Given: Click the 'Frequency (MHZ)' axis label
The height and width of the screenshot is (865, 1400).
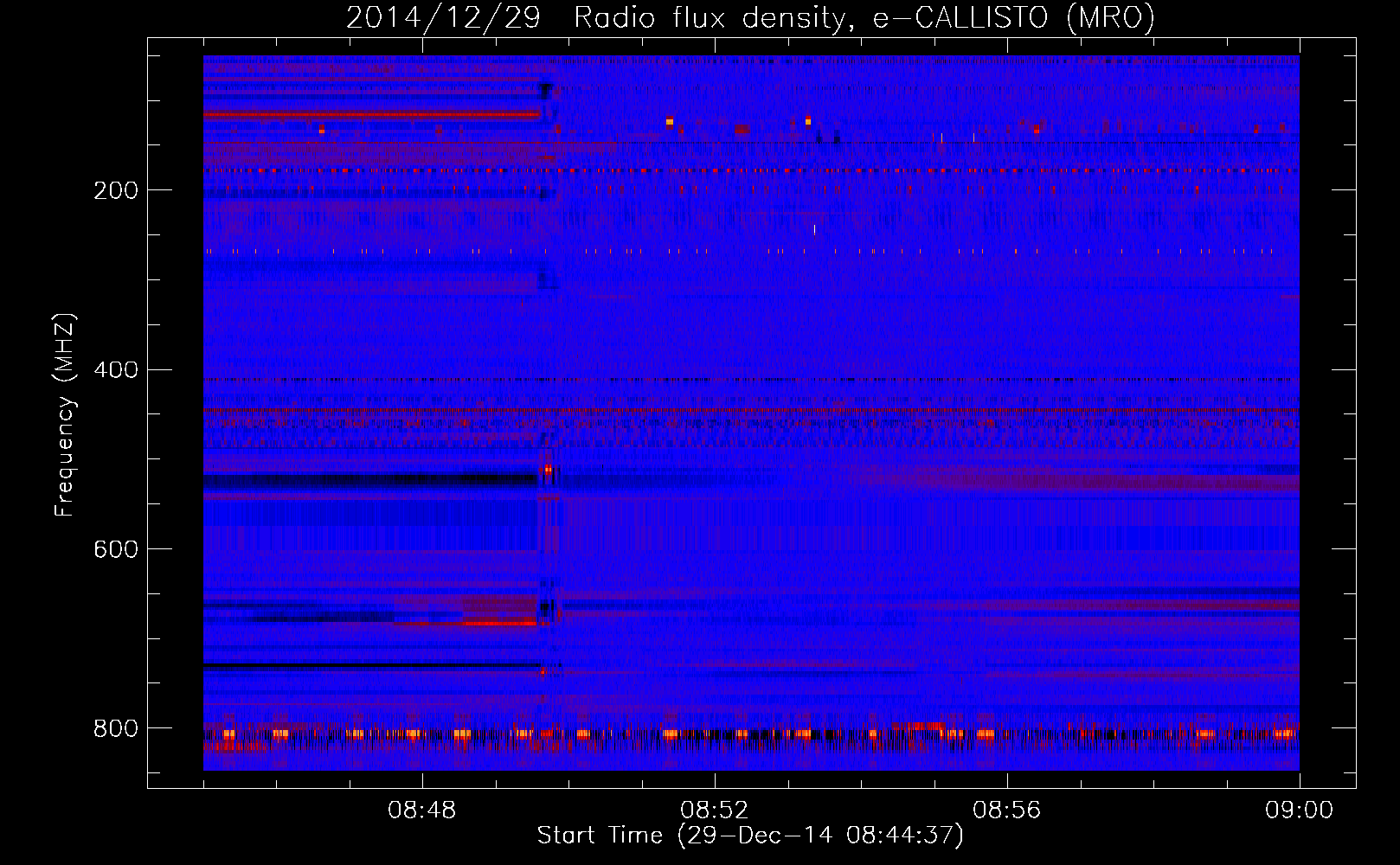Looking at the screenshot, I should [65, 414].
